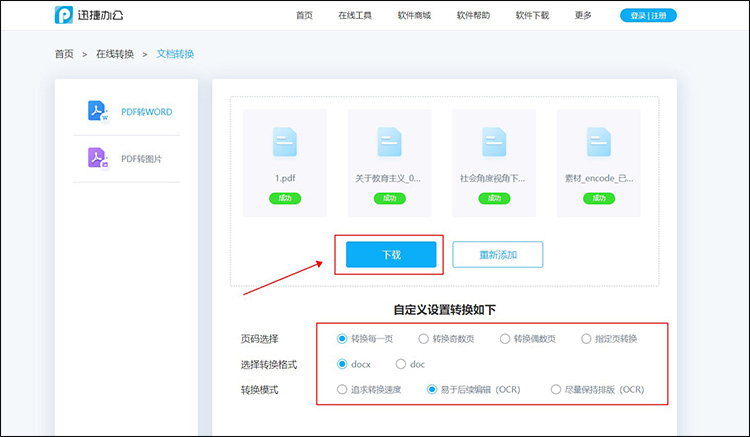Choose doc output format
The image size is (750, 437).
[410, 364]
